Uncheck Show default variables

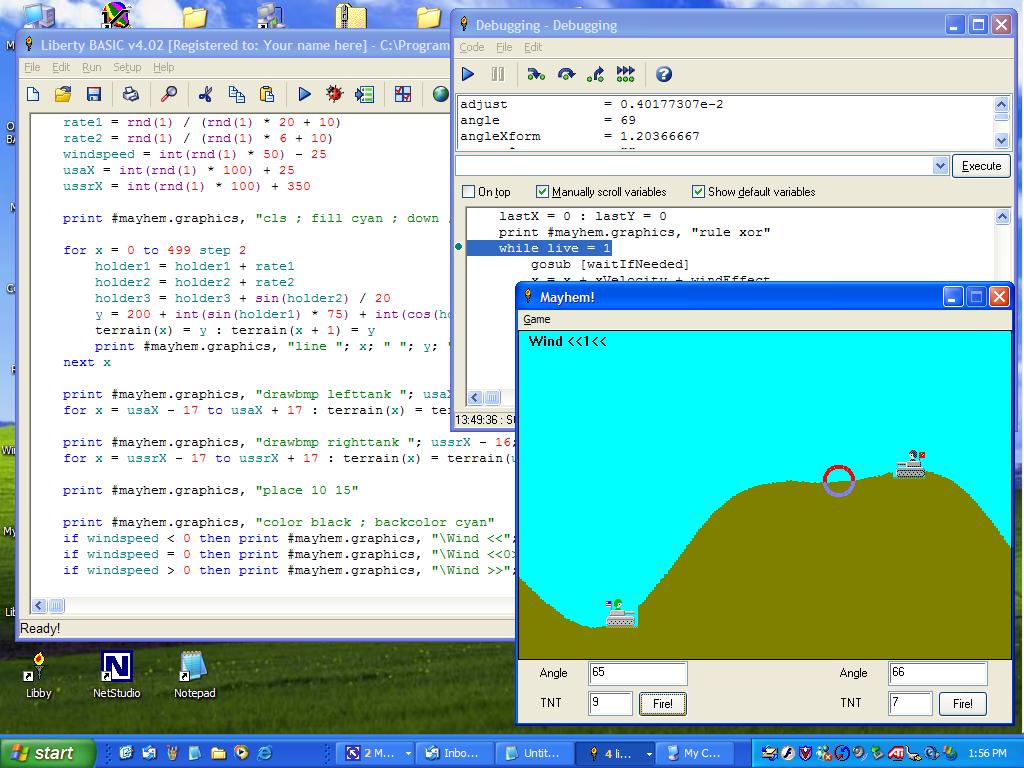coord(697,191)
